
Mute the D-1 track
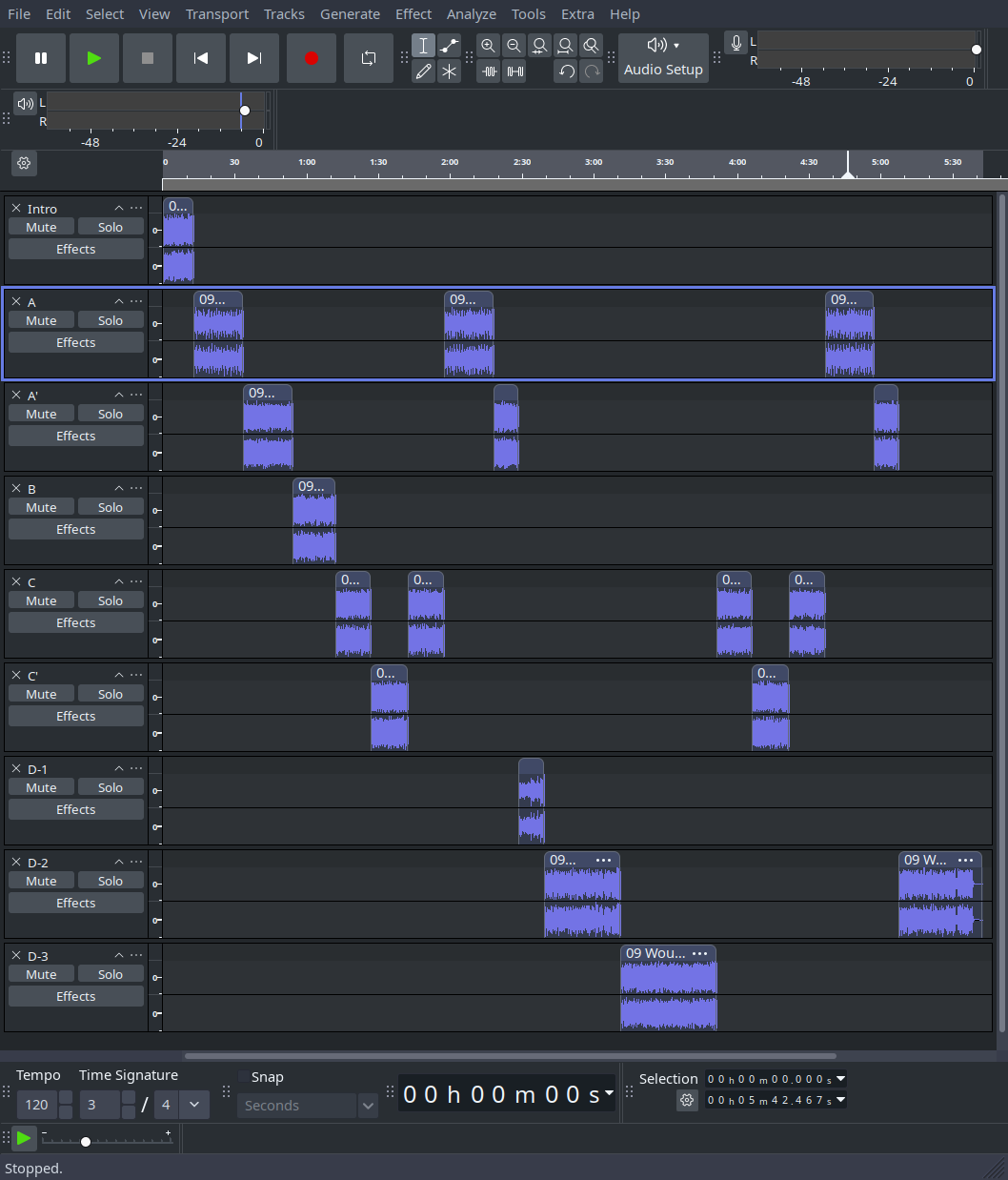[x=41, y=787]
